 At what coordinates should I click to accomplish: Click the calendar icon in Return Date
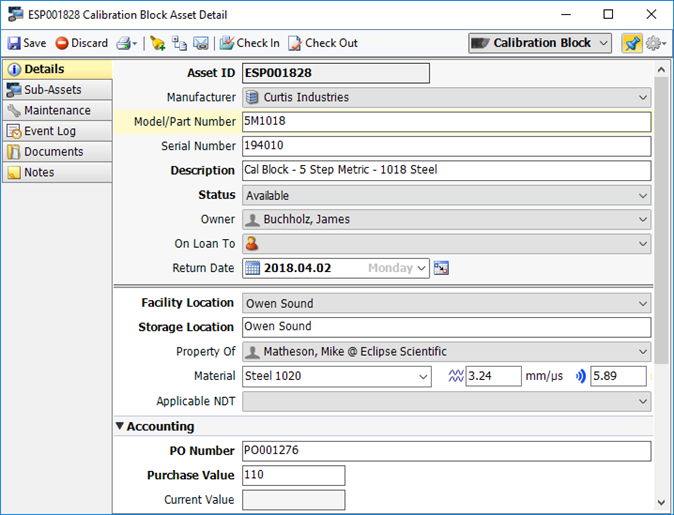pos(252,268)
